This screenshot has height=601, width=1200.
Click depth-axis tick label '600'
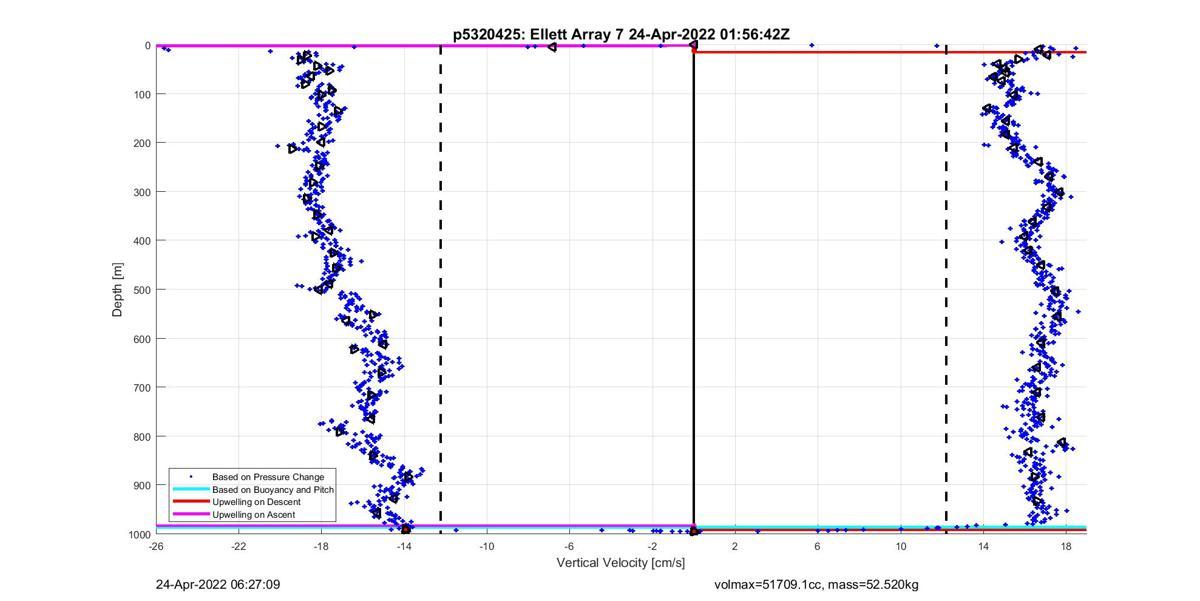(x=141, y=339)
